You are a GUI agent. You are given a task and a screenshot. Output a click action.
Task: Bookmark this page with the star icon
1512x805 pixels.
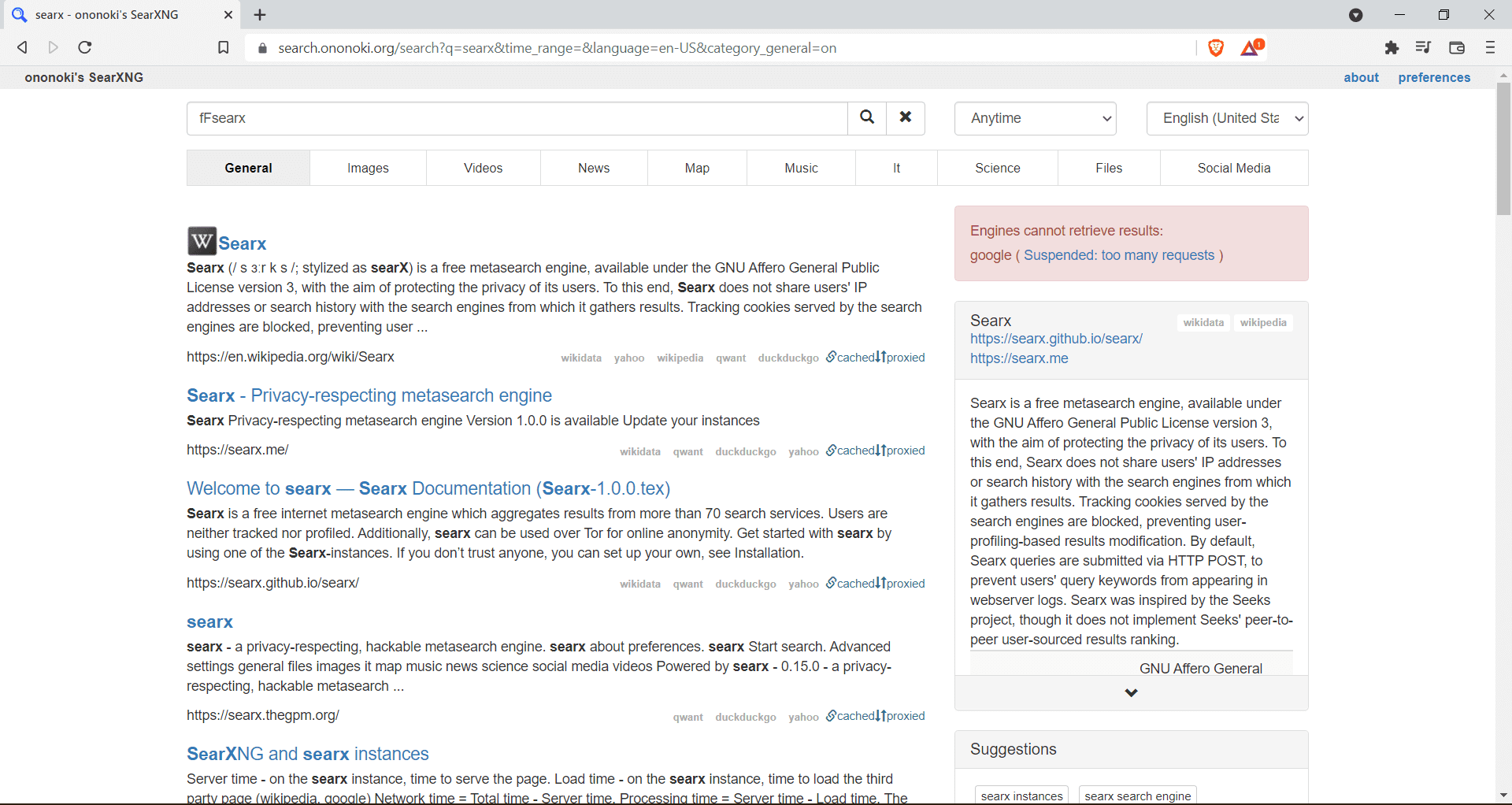coord(224,47)
